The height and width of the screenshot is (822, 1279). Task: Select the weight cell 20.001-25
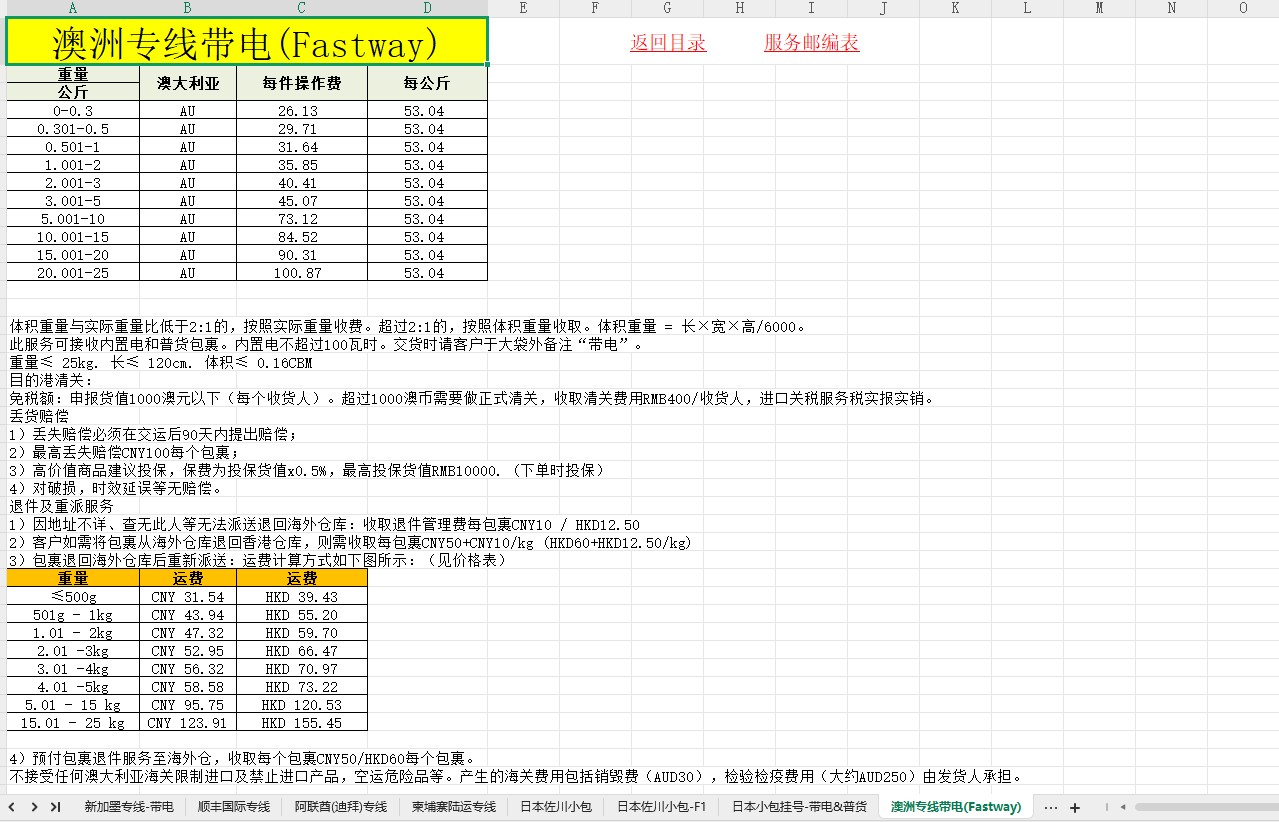click(x=73, y=273)
